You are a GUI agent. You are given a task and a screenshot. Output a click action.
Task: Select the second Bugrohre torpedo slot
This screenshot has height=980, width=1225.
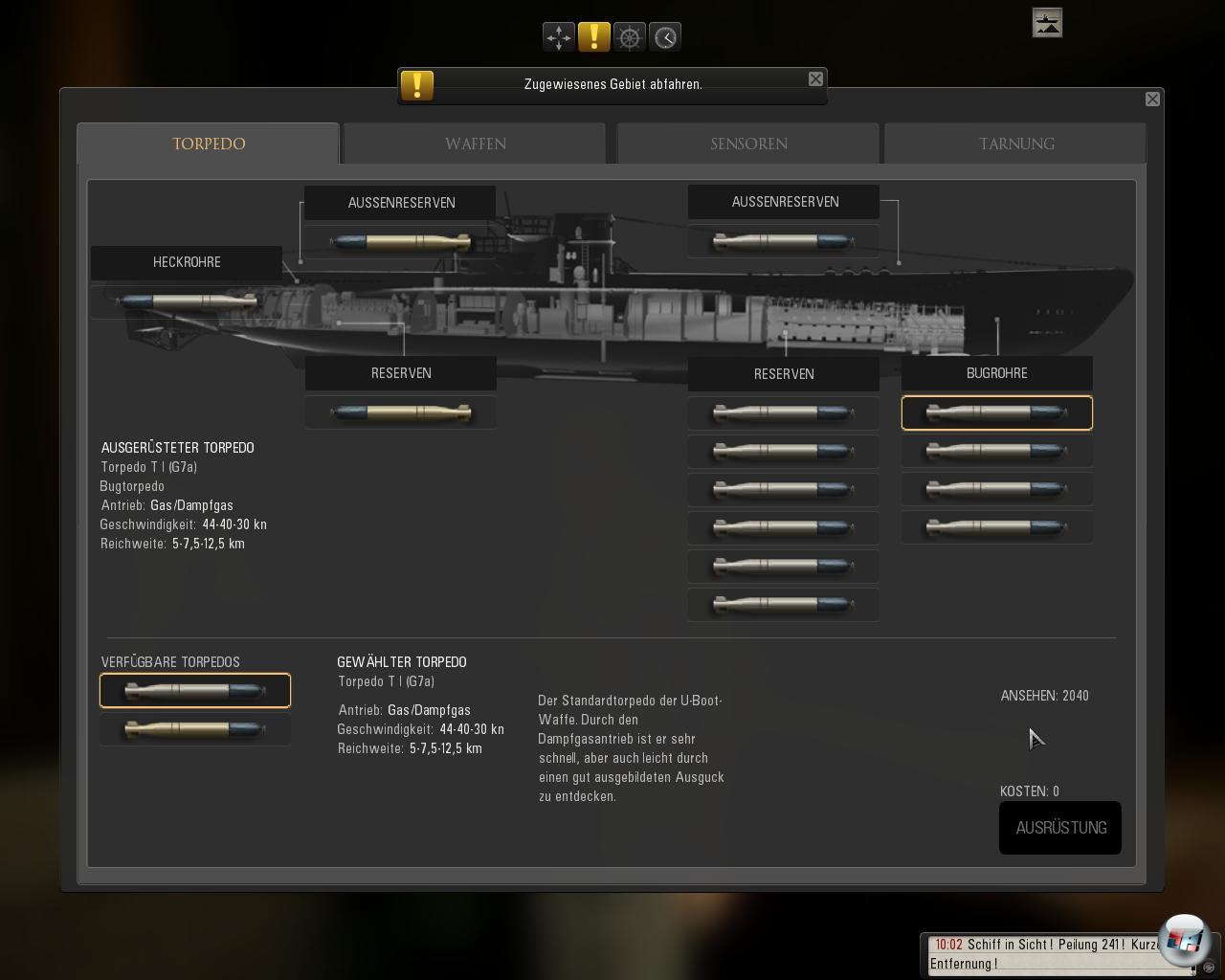996,451
